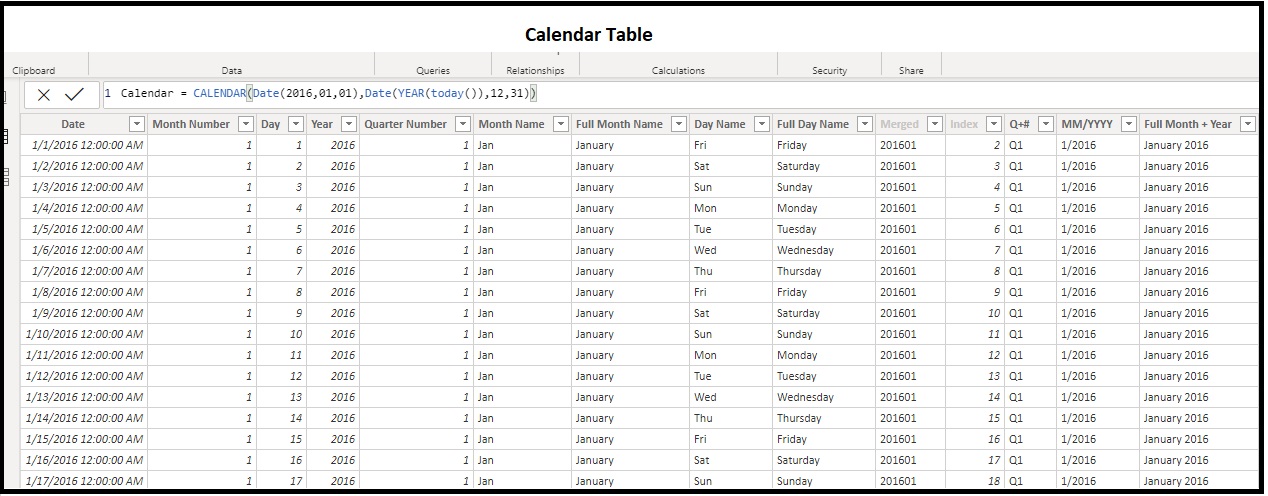Click the Queries ribbon group label

433,70
